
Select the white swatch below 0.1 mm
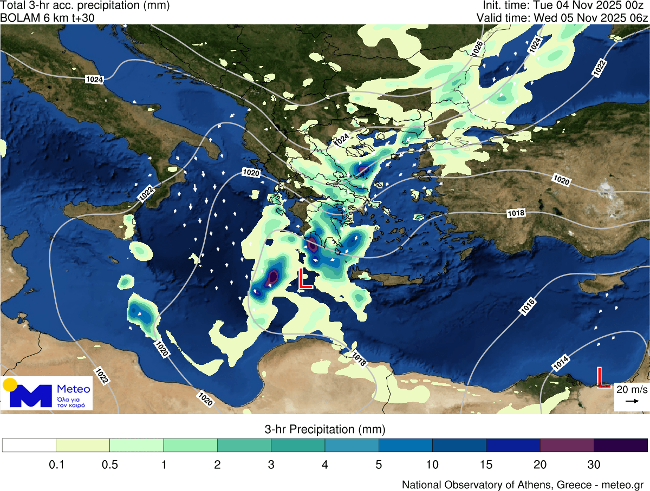coord(29,444)
